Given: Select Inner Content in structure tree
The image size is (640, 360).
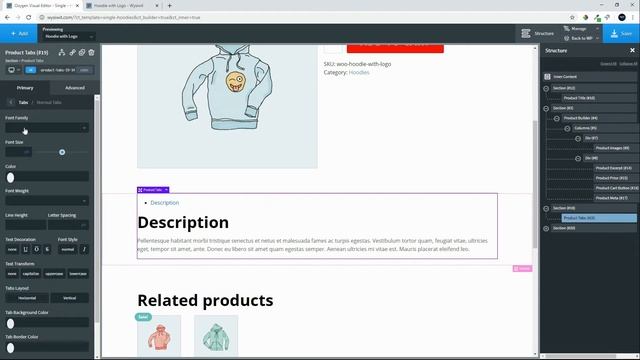Looking at the screenshot, I should click(x=590, y=77).
